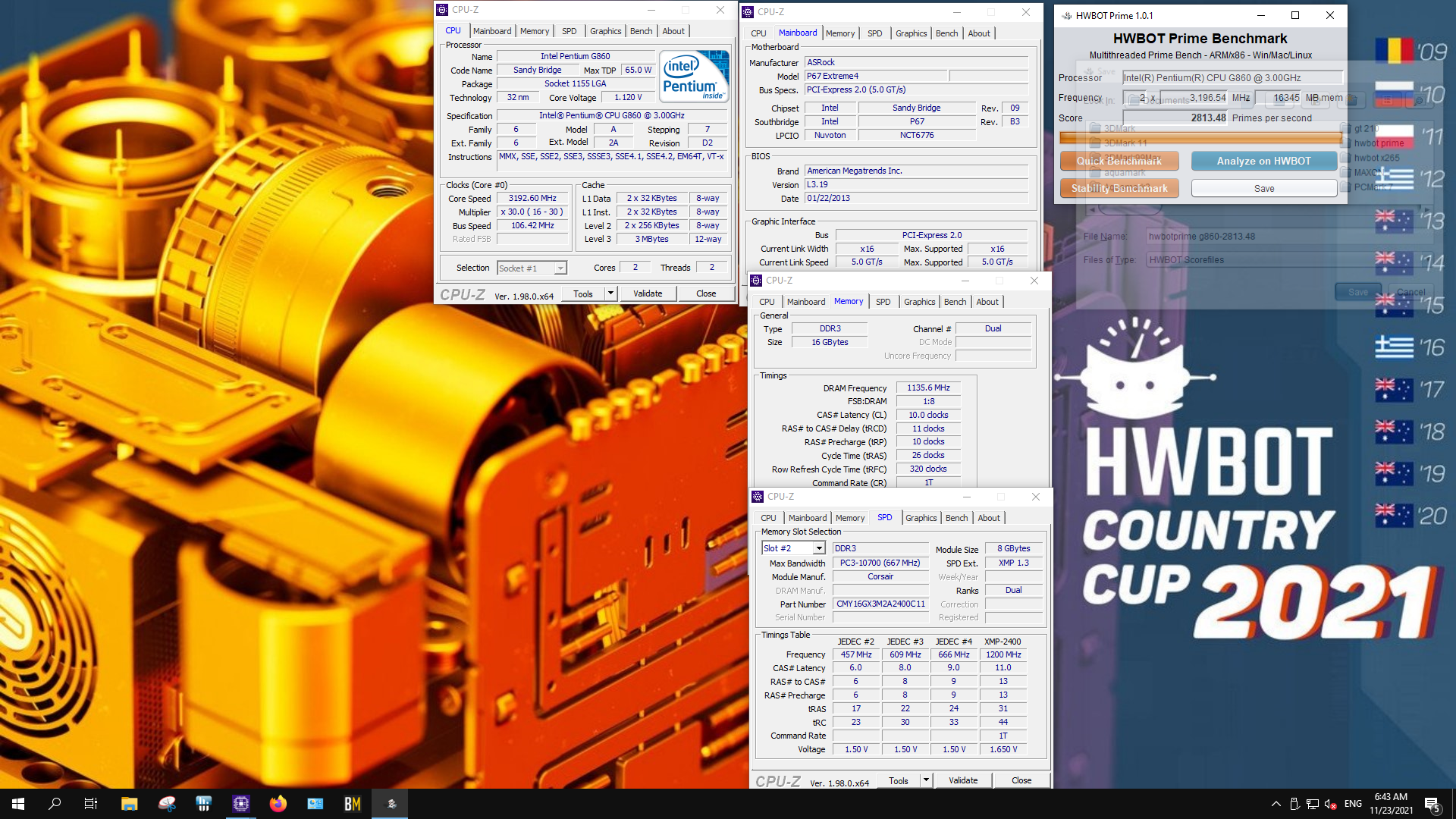Click CPU-Z title icon in the CPU window

point(442,10)
